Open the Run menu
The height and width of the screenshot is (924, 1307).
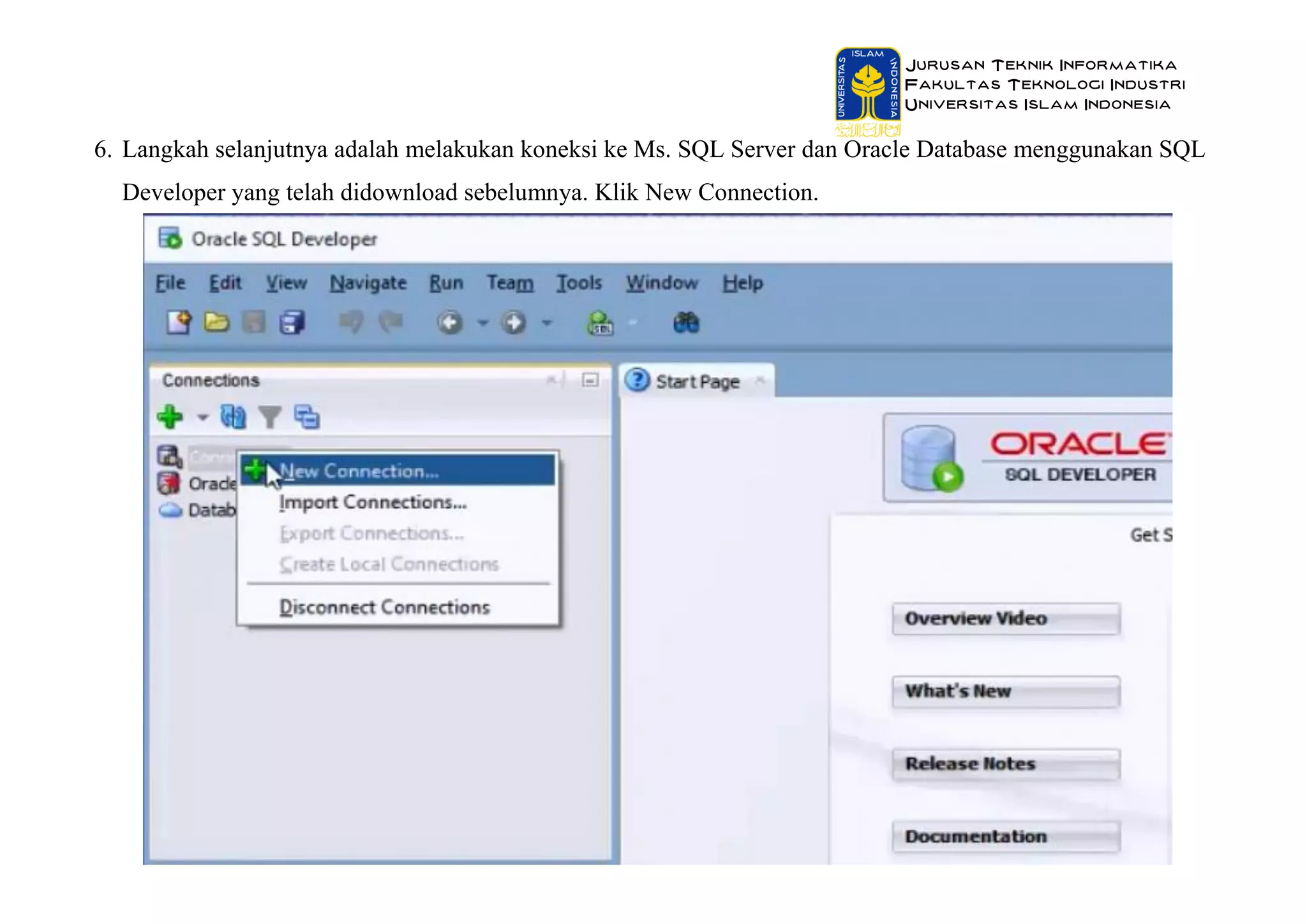[446, 282]
